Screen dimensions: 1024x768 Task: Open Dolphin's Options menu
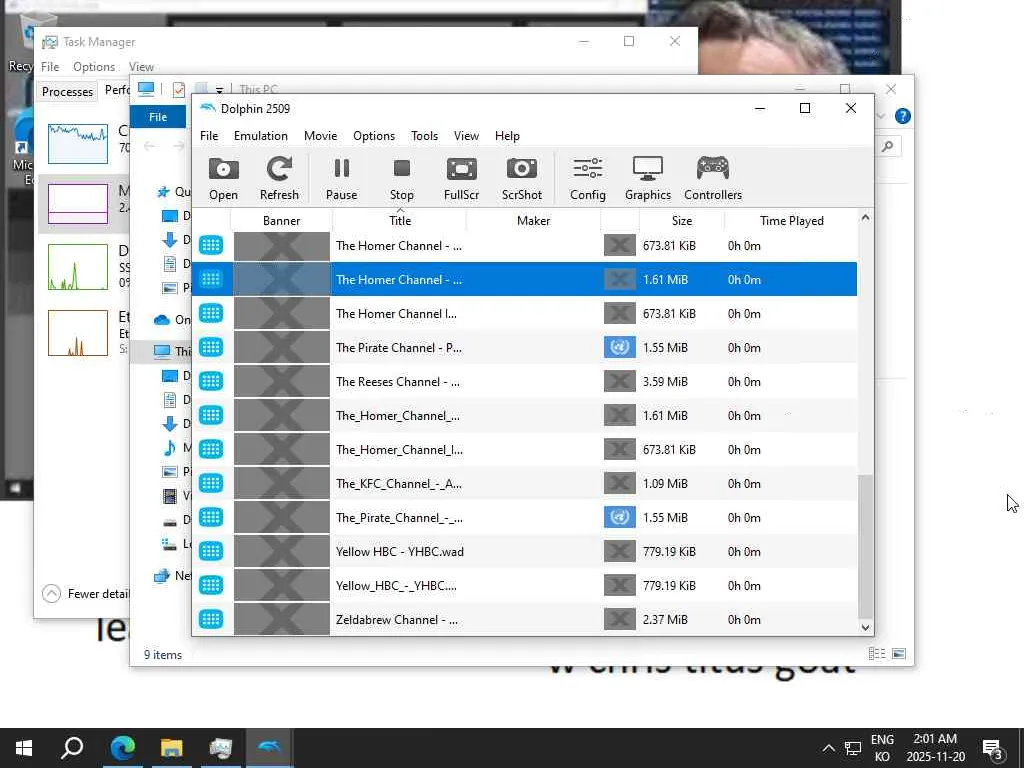click(x=374, y=136)
